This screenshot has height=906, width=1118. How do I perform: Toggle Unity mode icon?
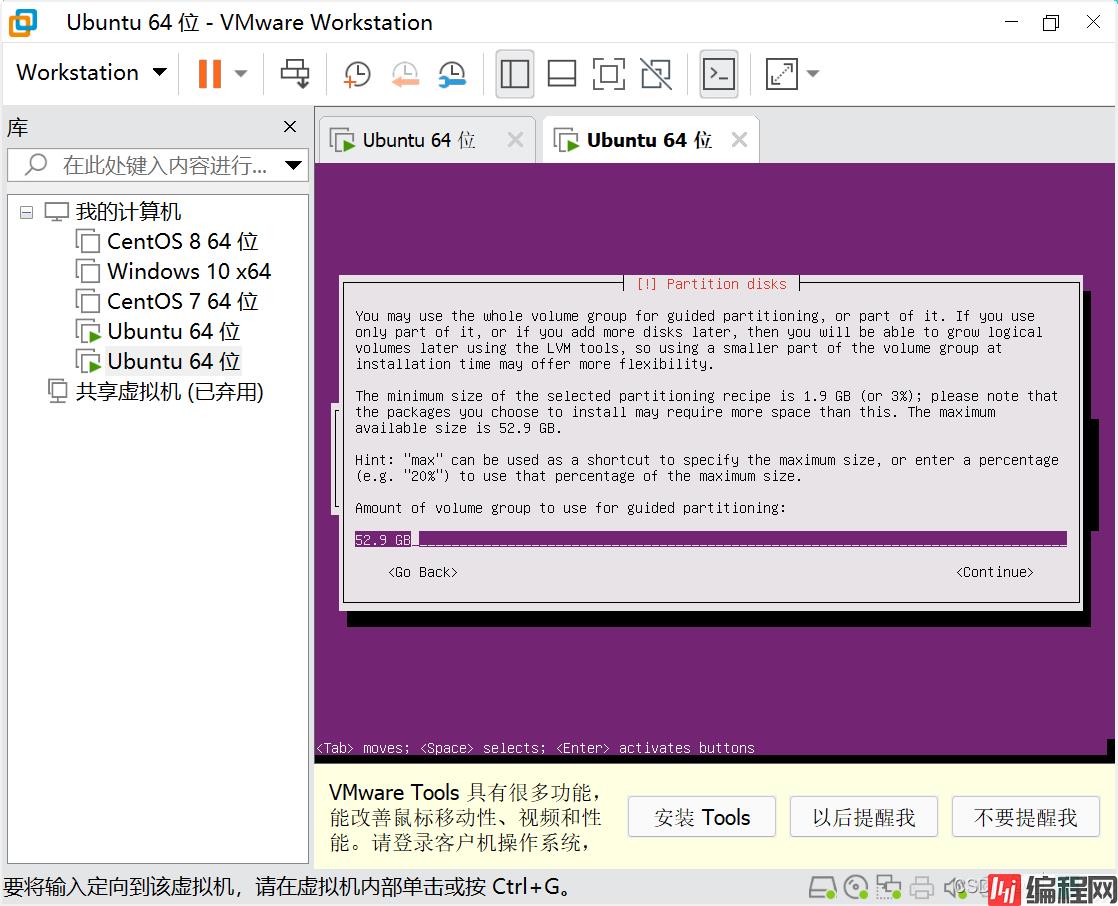656,73
